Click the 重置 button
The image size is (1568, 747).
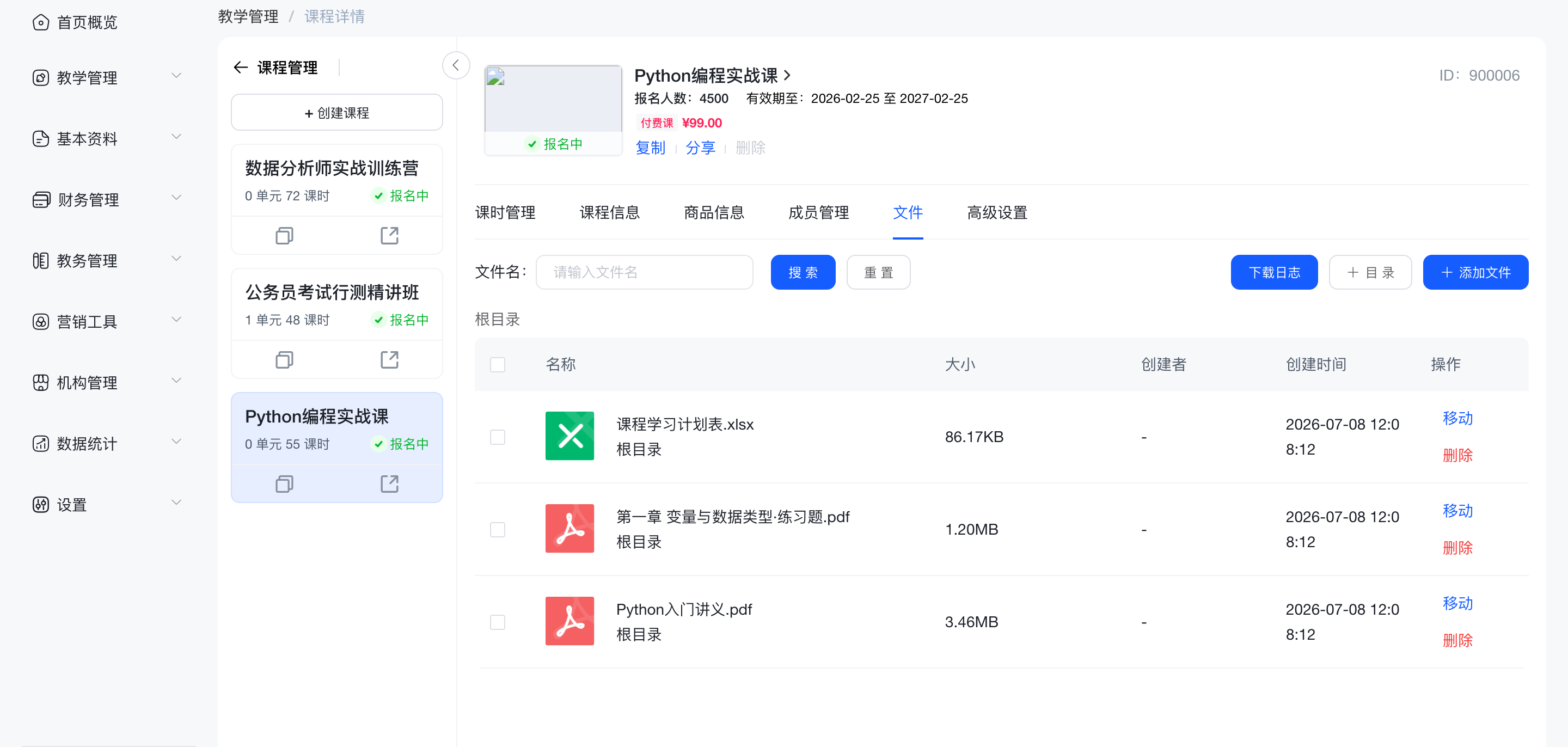[878, 272]
